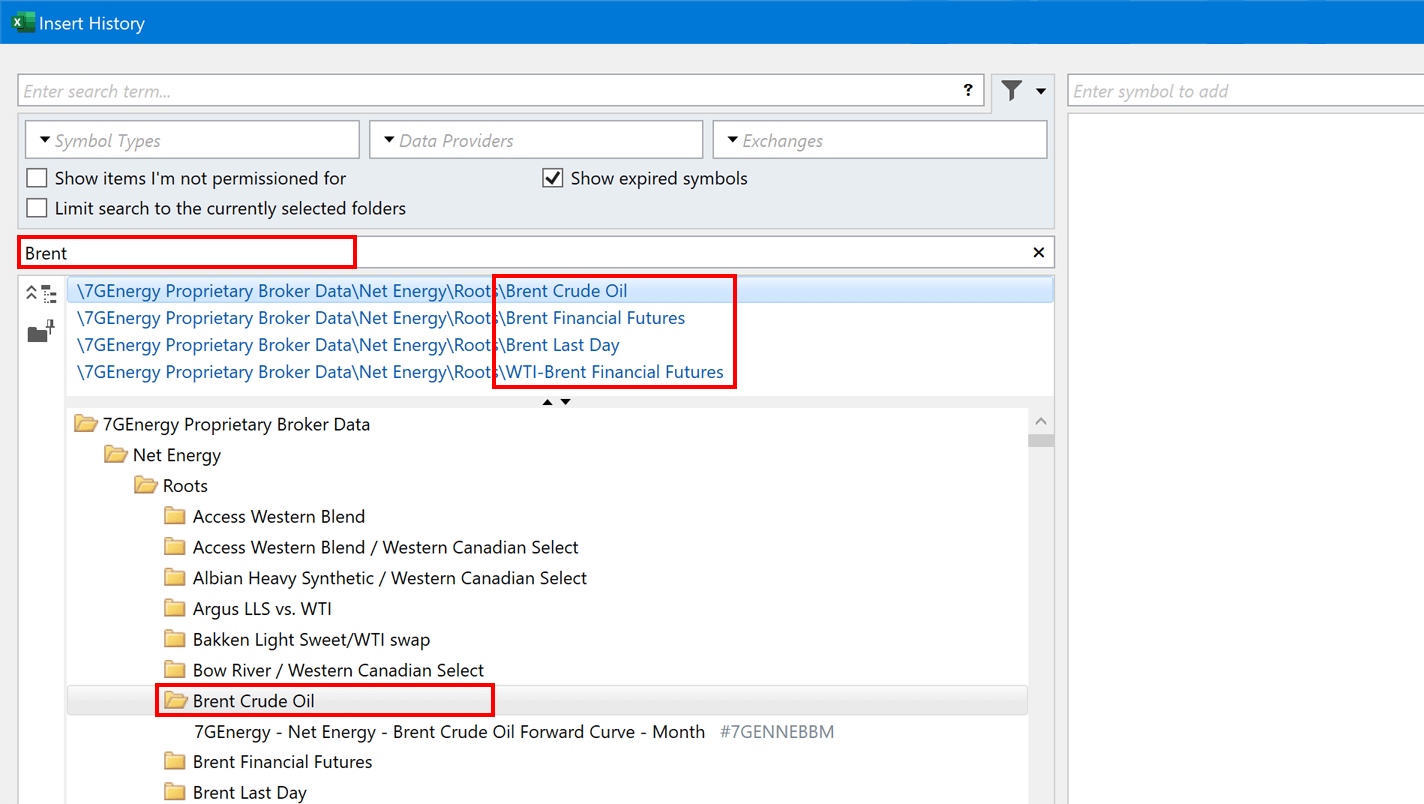Screen dimensions: 1424x804
Task: Select Brent Crude Oil tree label
Action: 254,701
